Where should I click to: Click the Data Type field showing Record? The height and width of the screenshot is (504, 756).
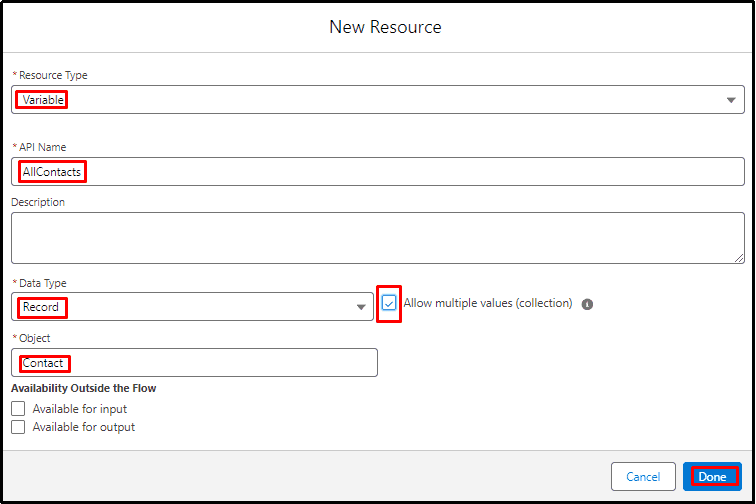(x=192, y=307)
